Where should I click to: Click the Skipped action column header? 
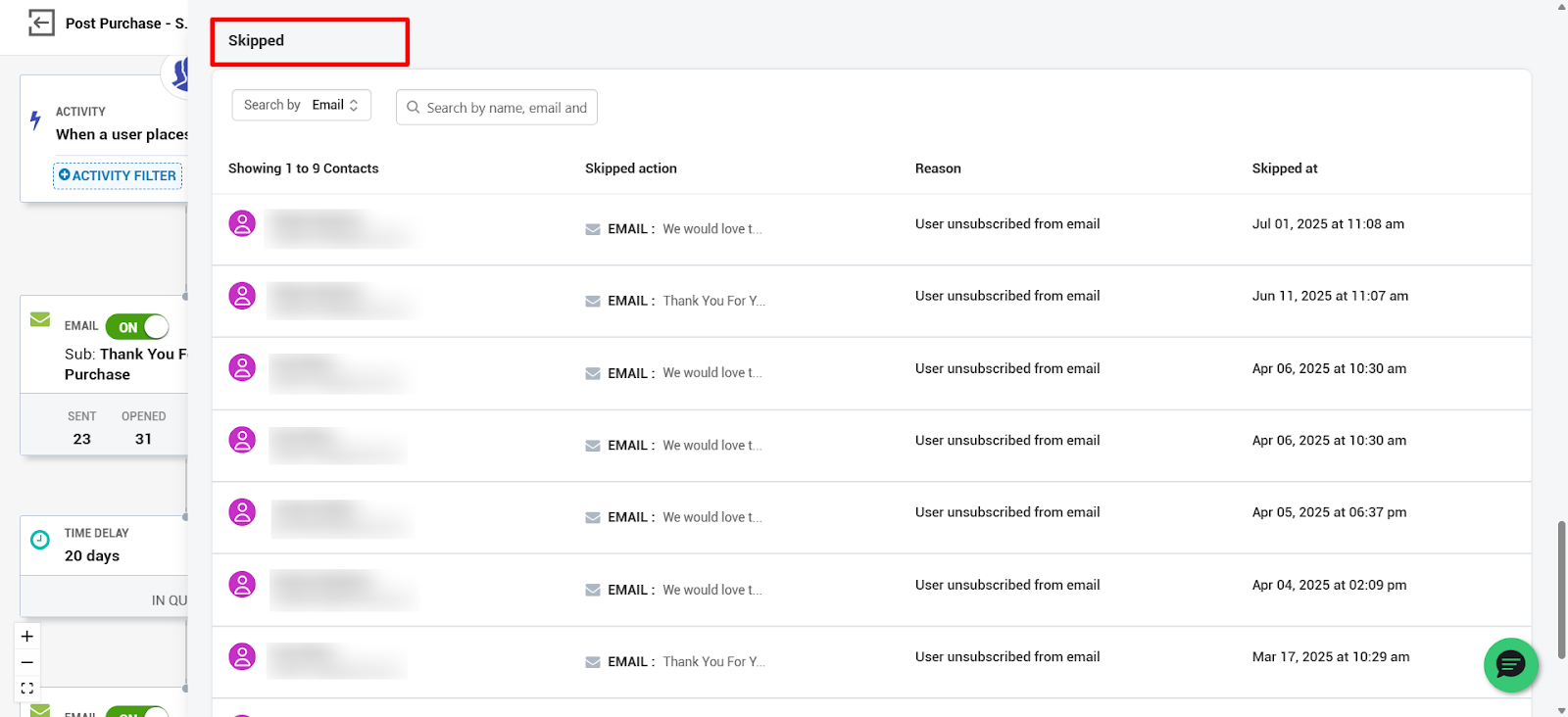631,168
